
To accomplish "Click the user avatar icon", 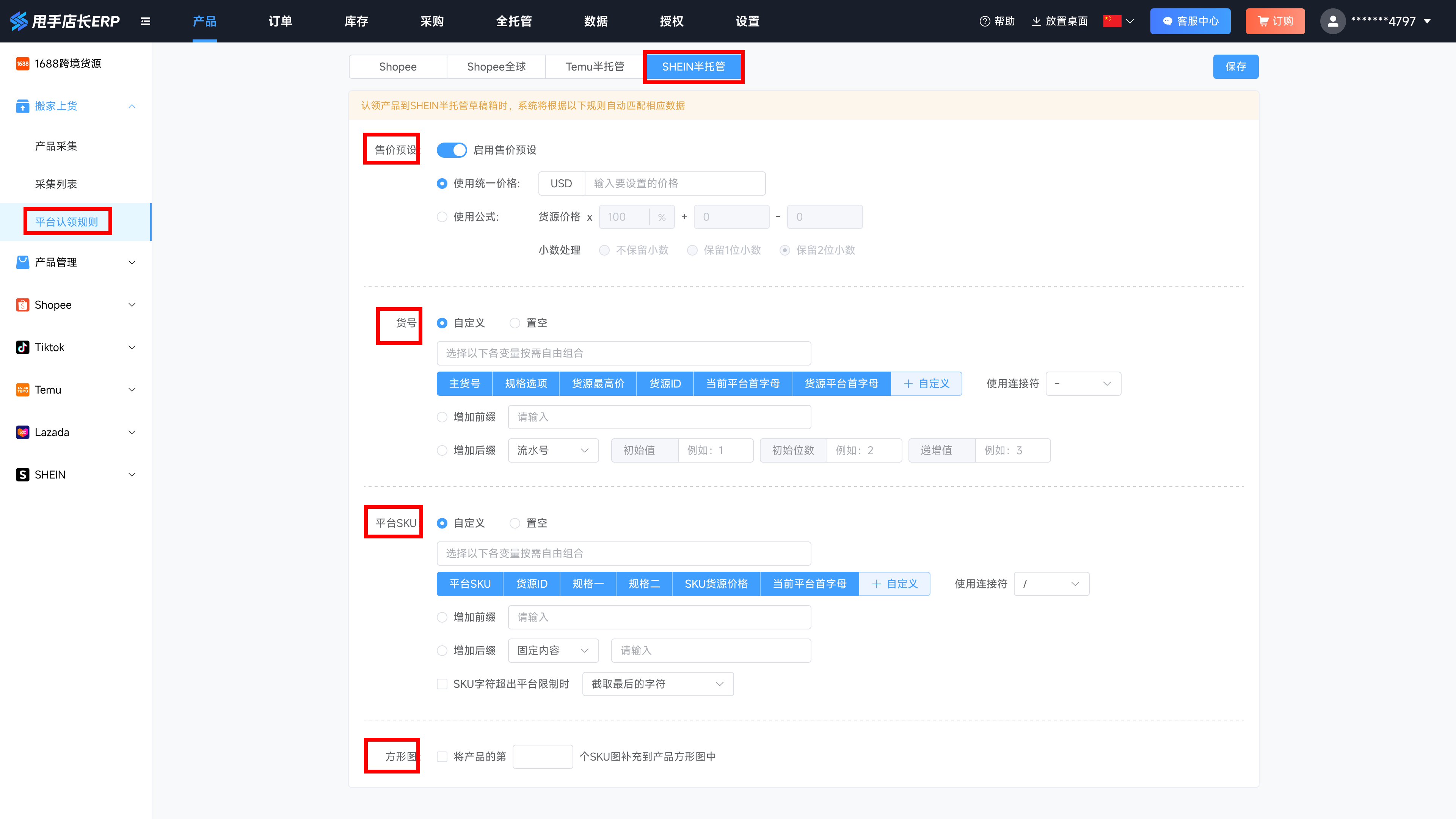I will pos(1332,22).
